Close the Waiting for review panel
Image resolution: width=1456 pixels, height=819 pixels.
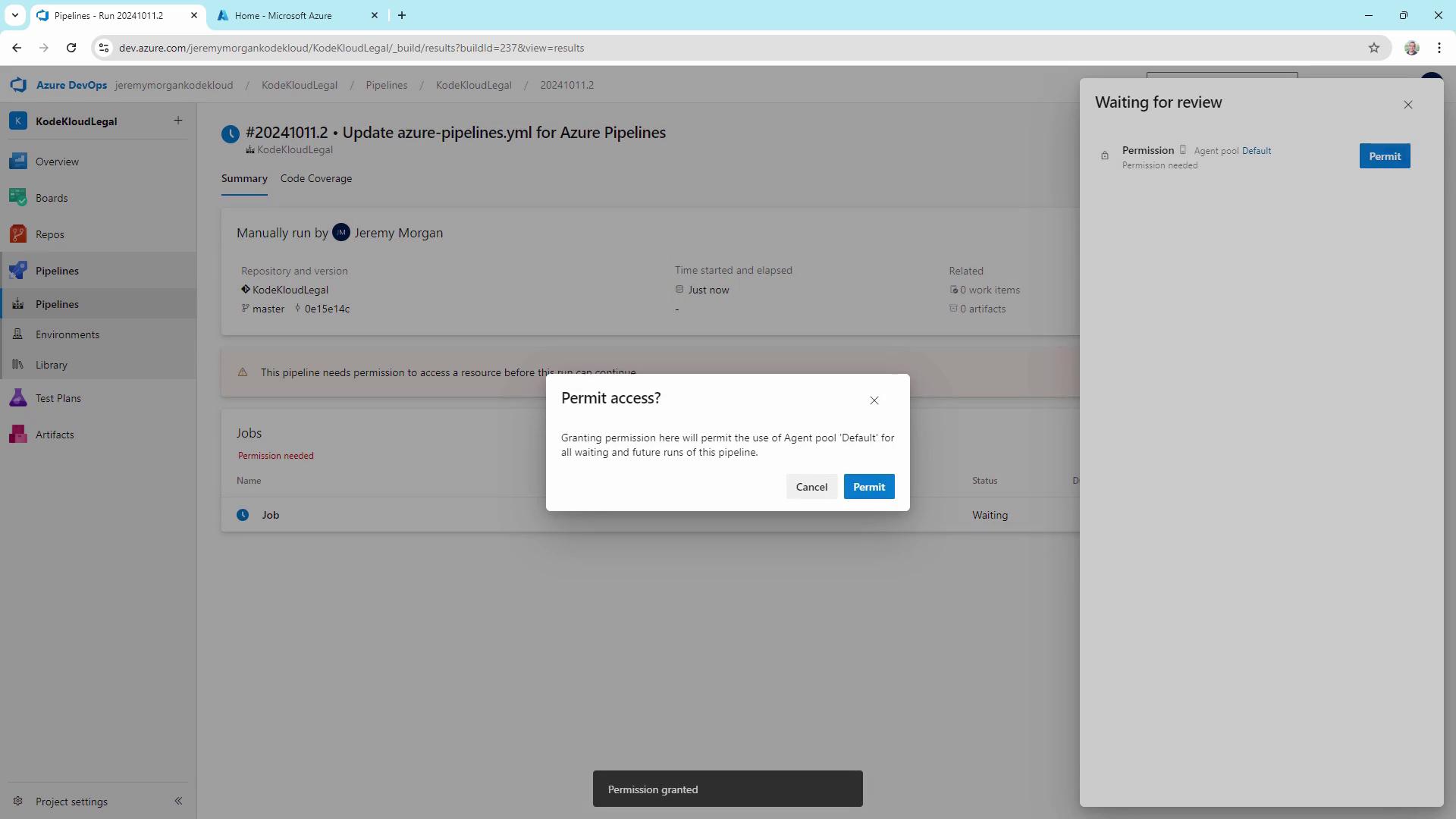coord(1407,105)
